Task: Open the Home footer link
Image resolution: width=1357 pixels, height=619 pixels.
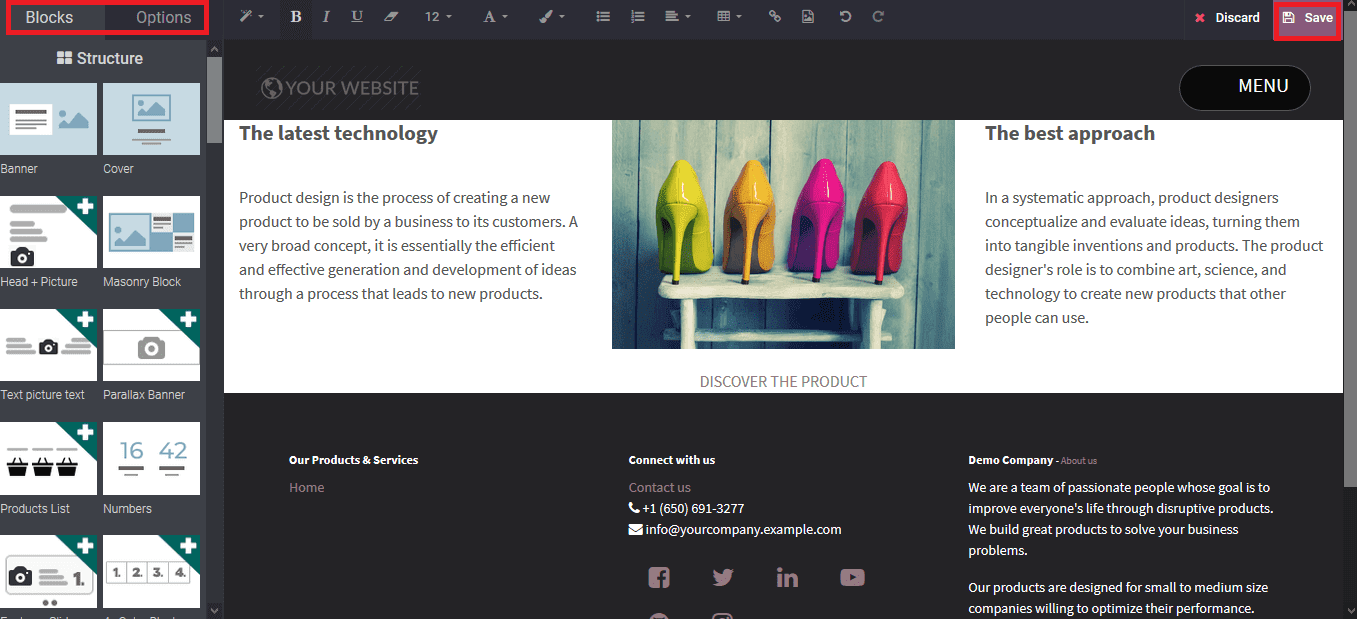Action: (x=306, y=488)
